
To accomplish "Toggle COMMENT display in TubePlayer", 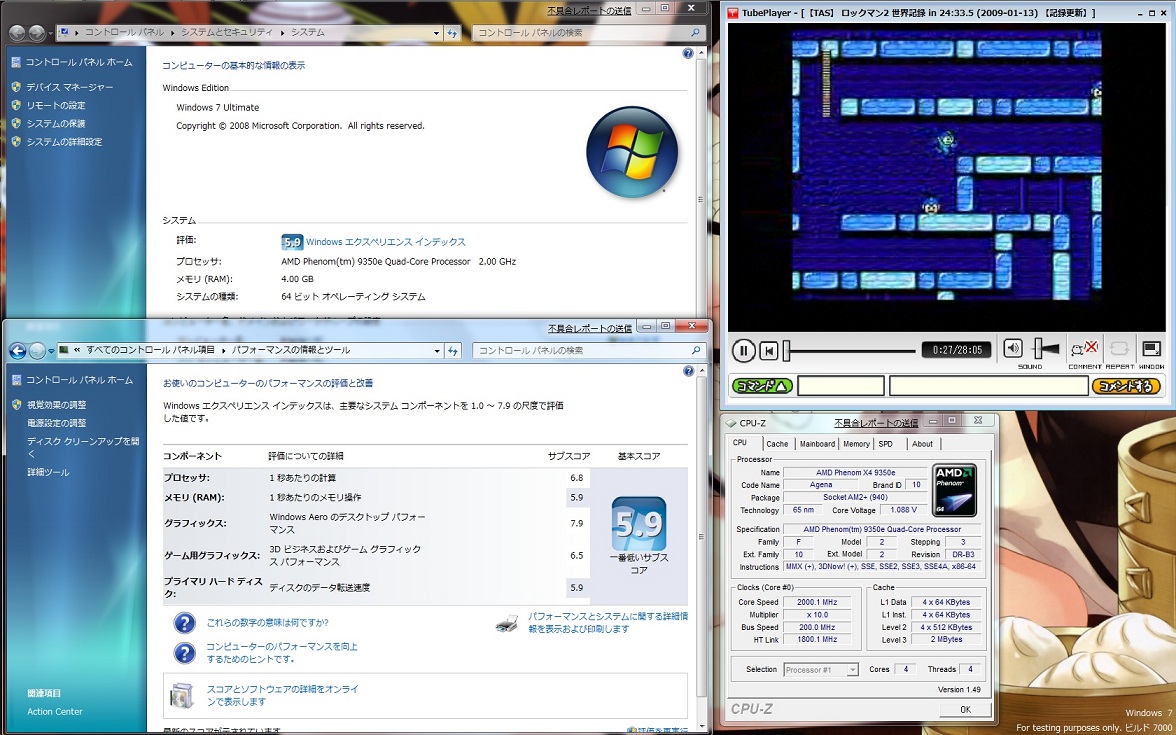I will coord(1084,349).
